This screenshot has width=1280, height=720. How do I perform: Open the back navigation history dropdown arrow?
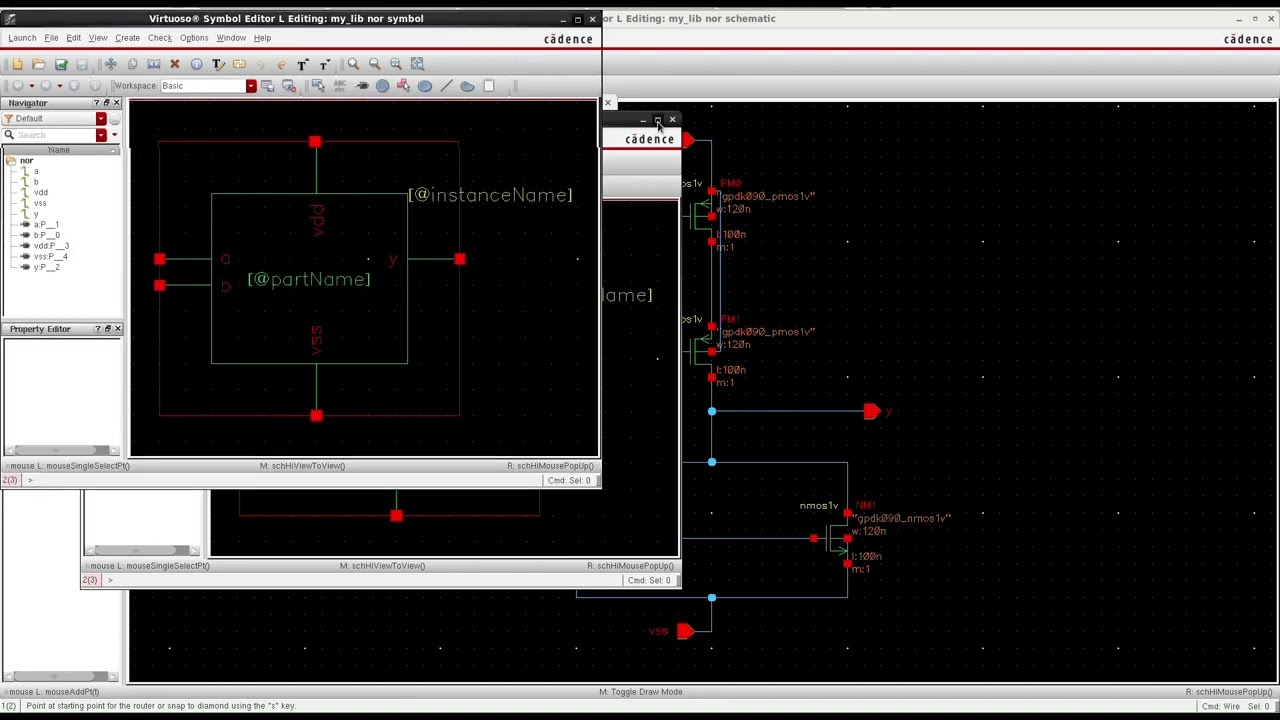click(31, 86)
